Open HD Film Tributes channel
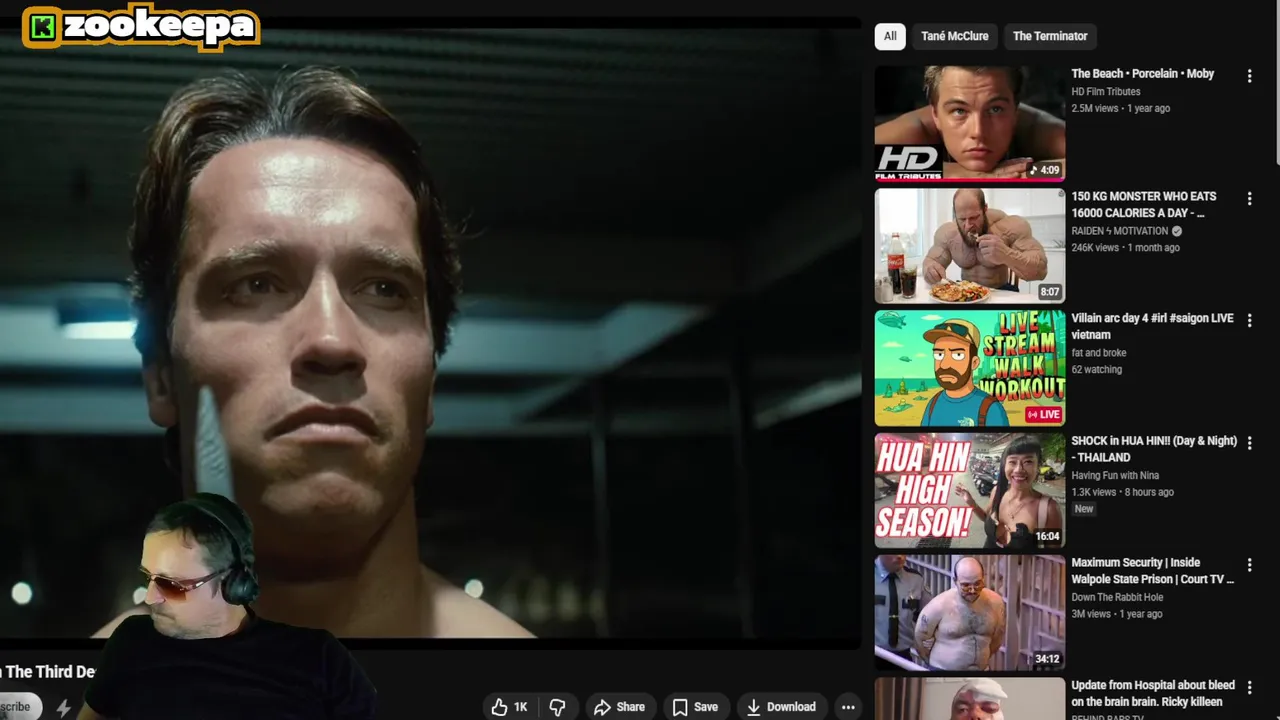 click(1106, 92)
